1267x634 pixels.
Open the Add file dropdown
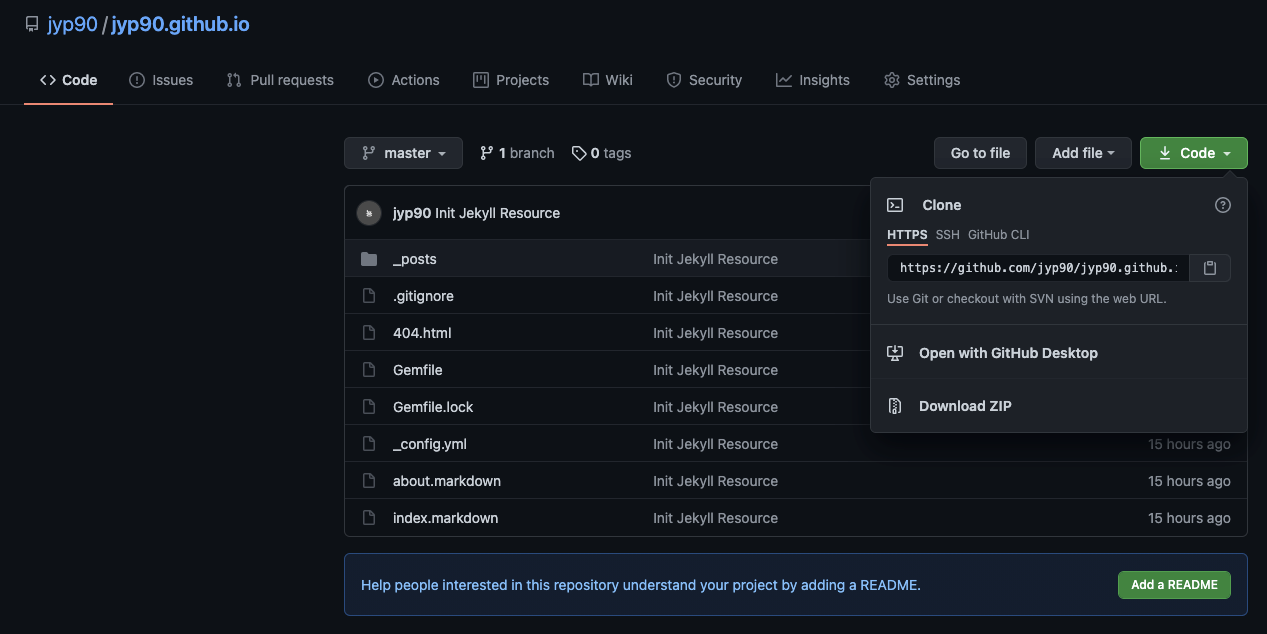click(x=1083, y=153)
